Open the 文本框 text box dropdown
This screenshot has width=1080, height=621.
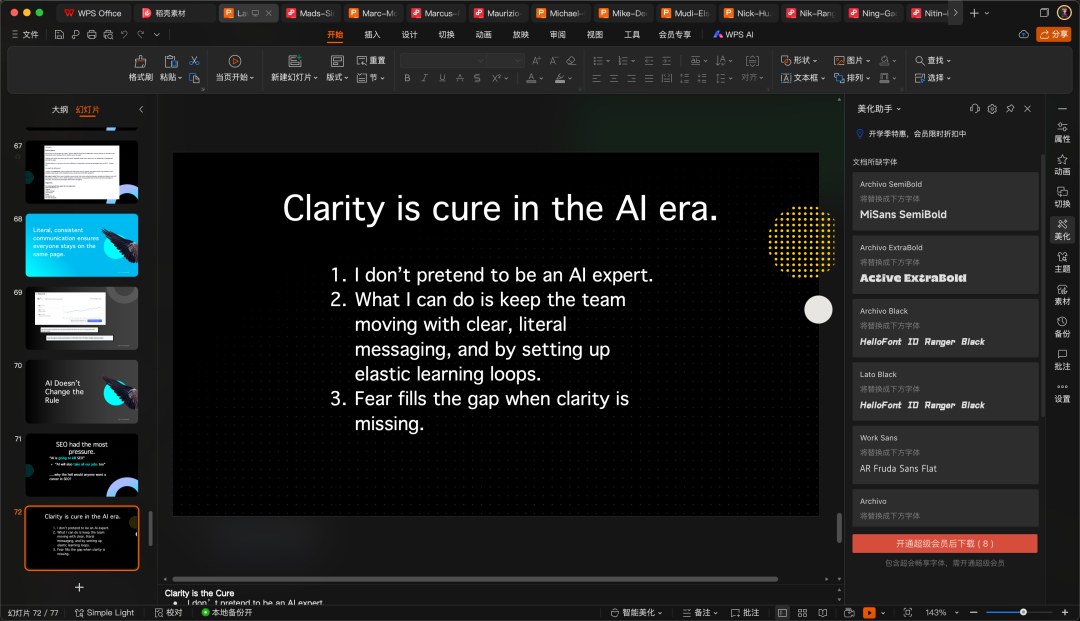[x=803, y=78]
